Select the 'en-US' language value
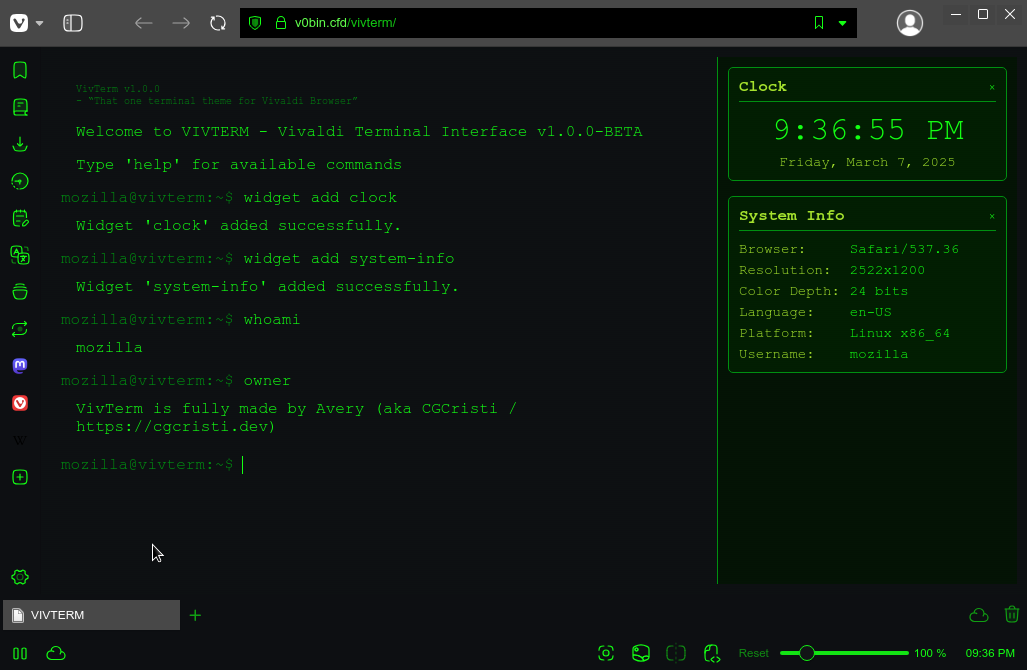The image size is (1027, 670). pos(870,312)
